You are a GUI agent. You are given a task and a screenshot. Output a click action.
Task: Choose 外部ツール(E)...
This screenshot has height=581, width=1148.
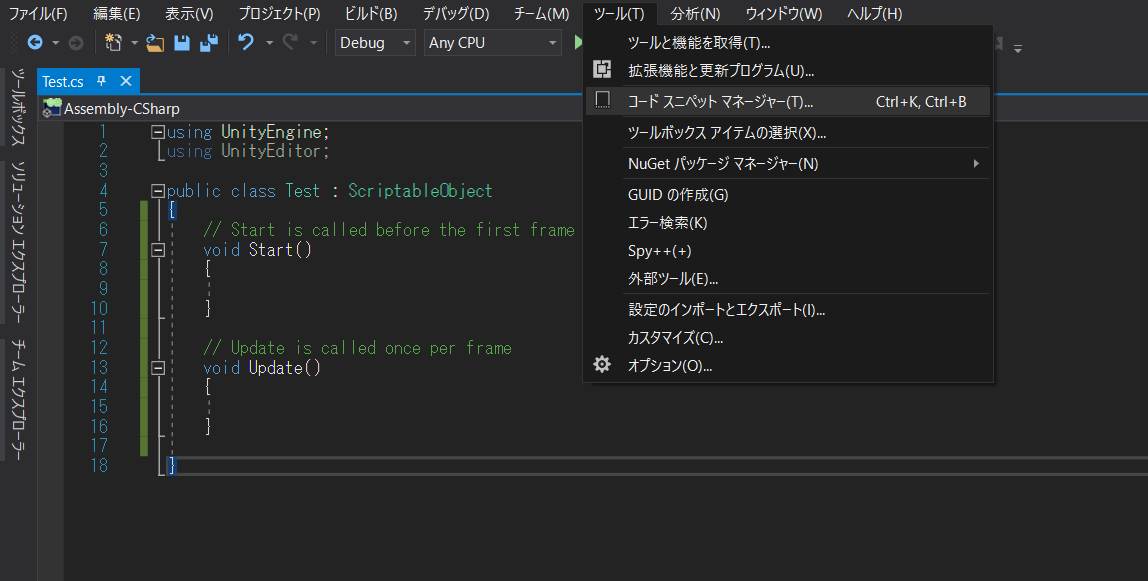coord(788,278)
